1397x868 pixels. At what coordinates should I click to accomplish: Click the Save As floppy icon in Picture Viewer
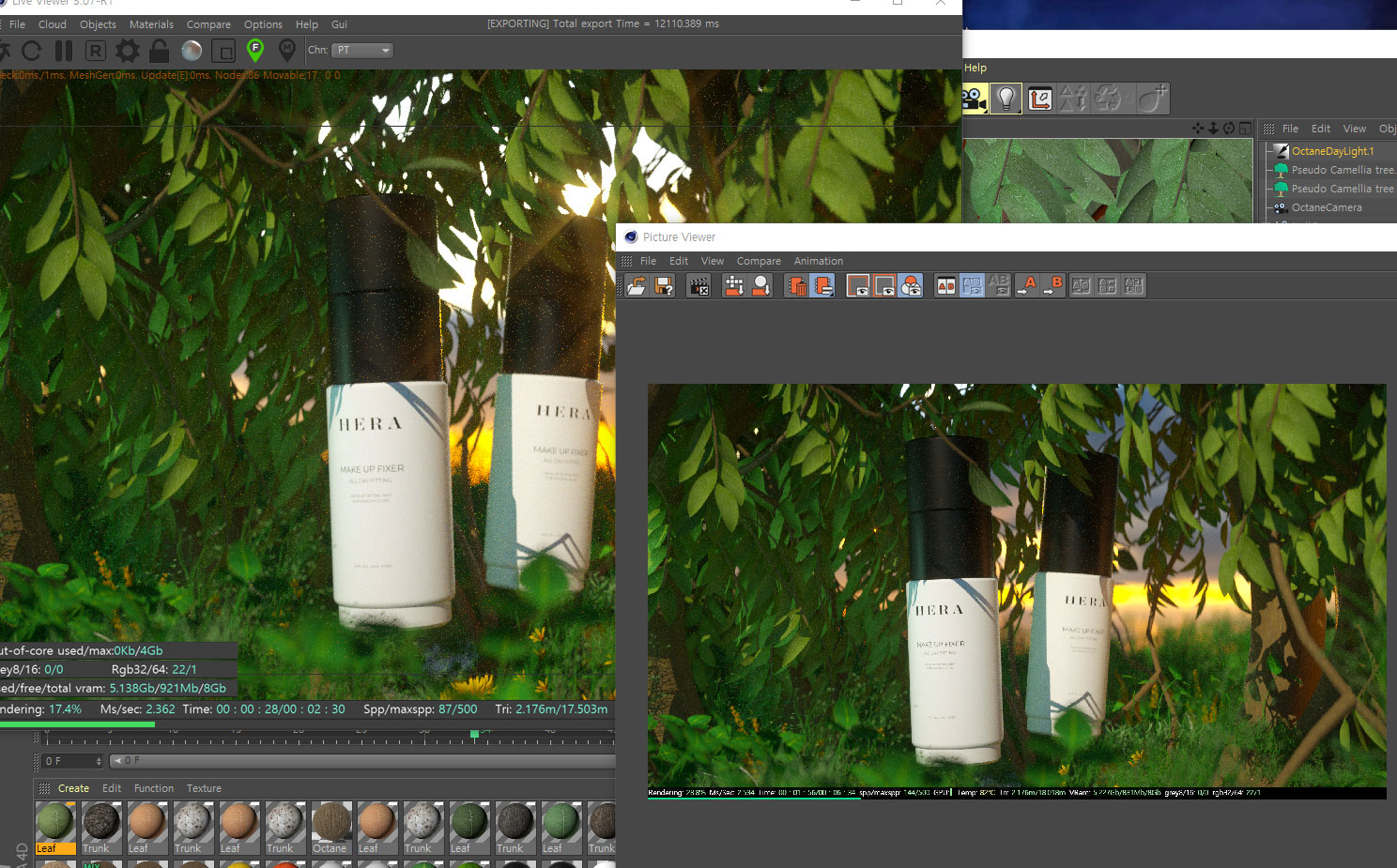tap(664, 285)
